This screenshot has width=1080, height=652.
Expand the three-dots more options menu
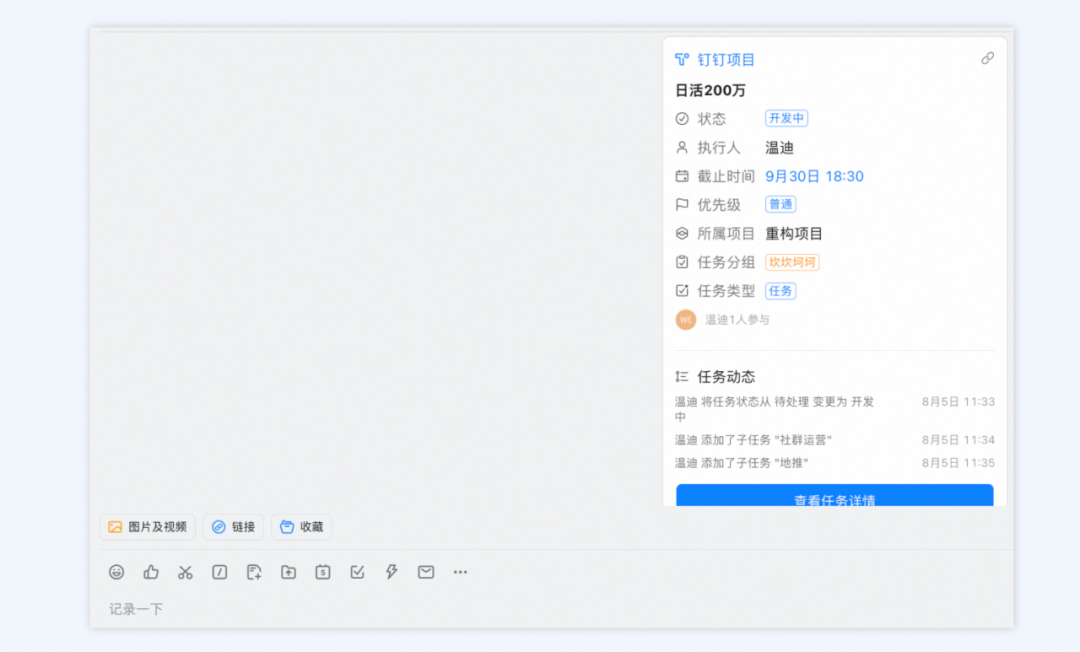(x=460, y=572)
